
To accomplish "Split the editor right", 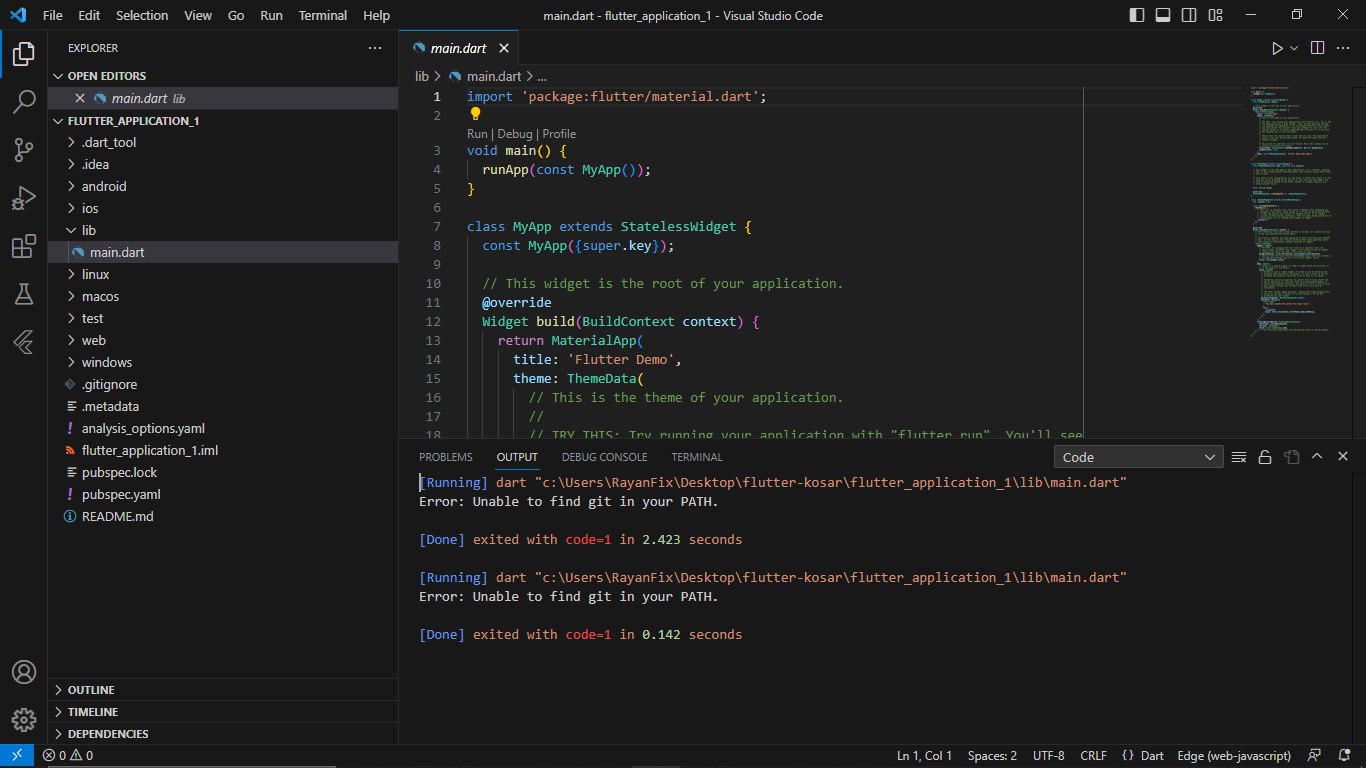I will (1317, 48).
